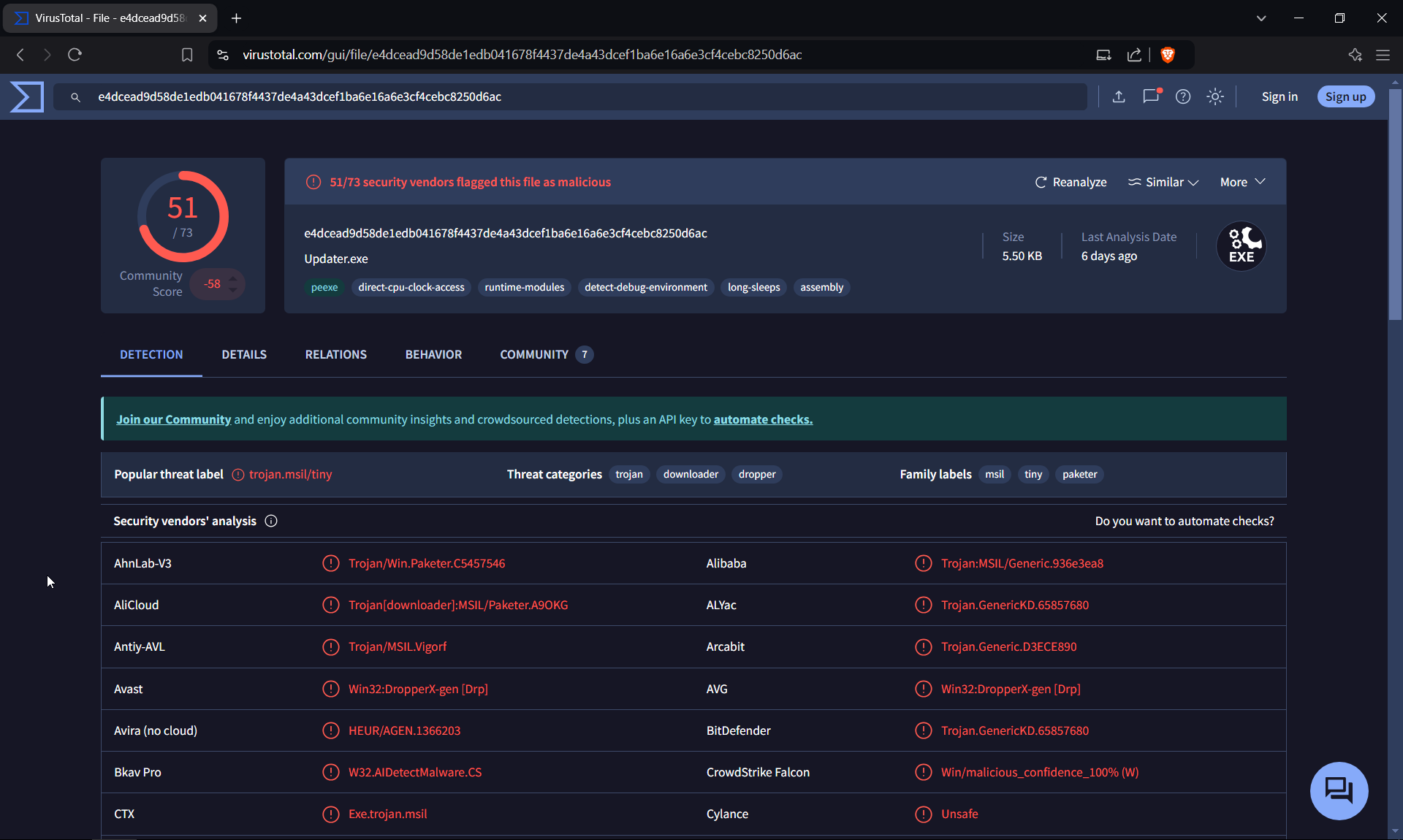The width and height of the screenshot is (1403, 840).
Task: Open a new browser tab
Action: [236, 18]
